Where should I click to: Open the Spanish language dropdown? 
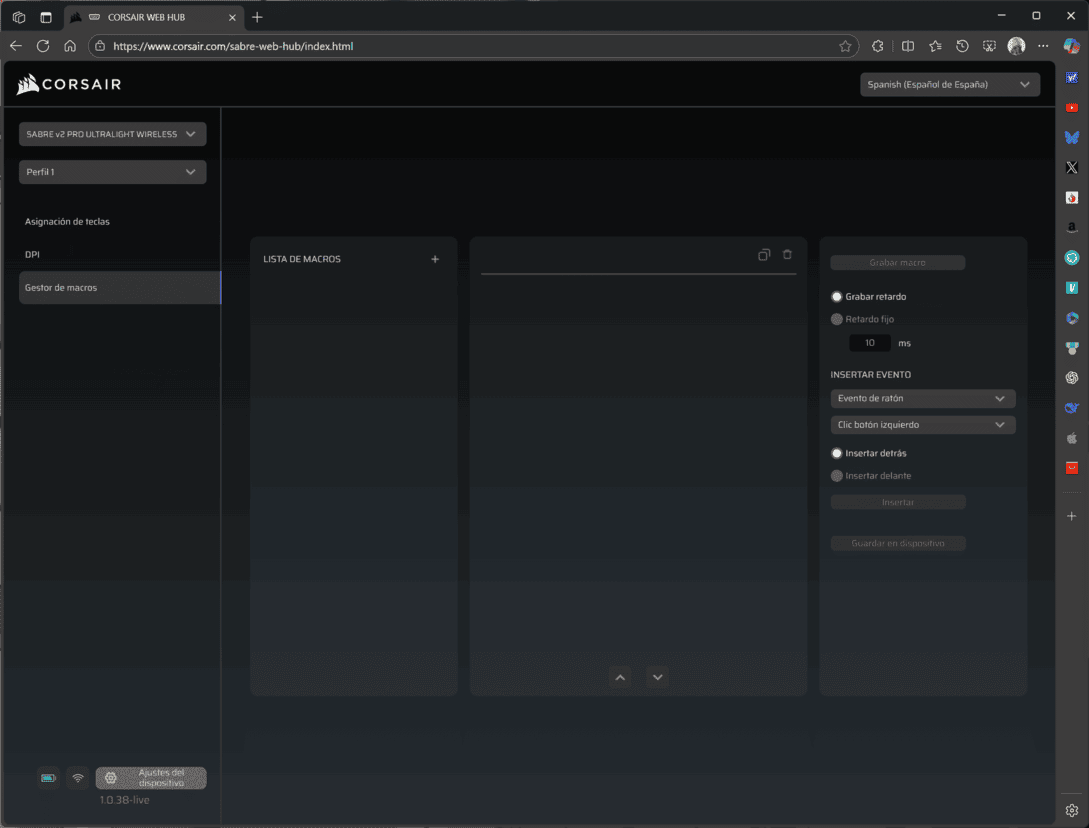coord(949,85)
